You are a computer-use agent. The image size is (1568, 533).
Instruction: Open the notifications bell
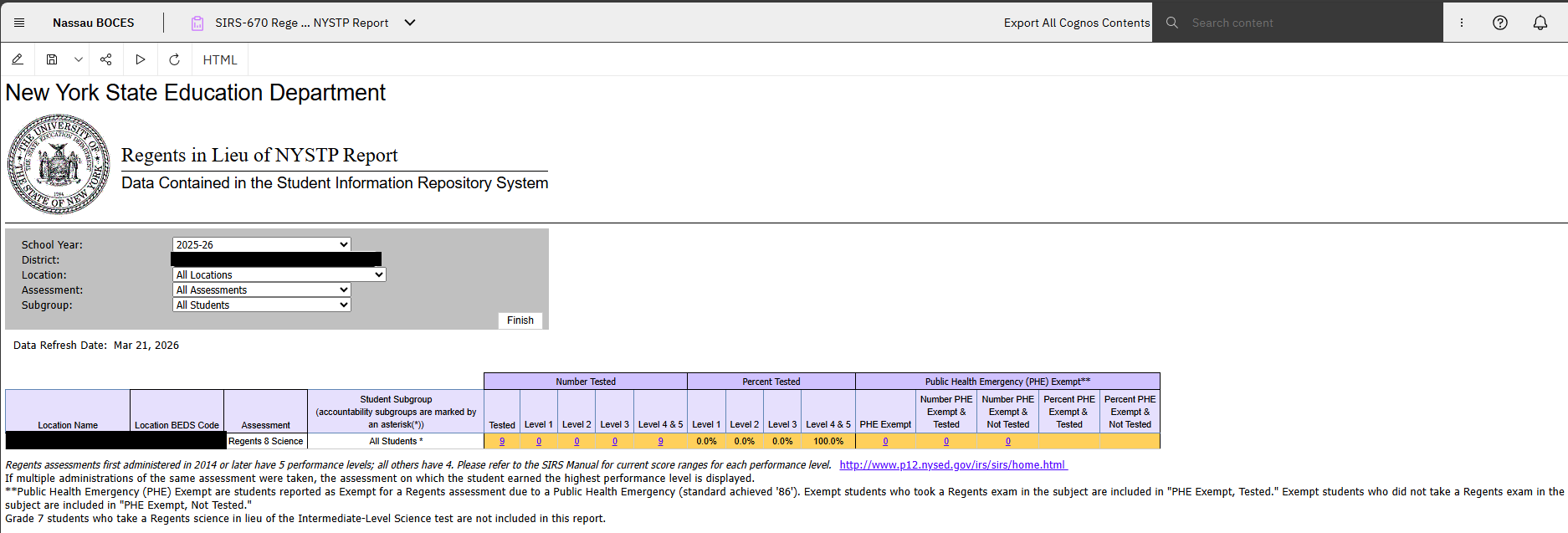(1540, 23)
